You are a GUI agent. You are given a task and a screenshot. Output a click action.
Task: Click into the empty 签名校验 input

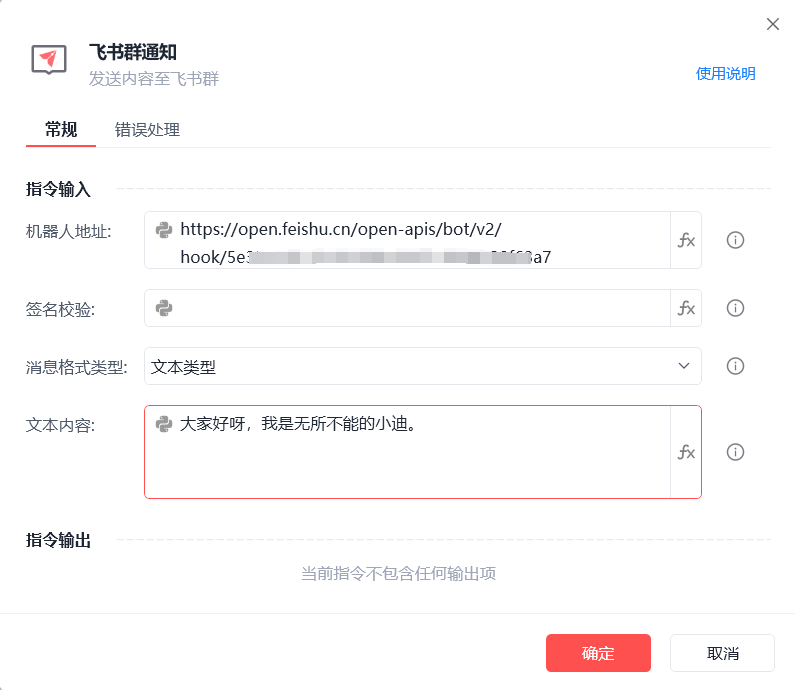pyautogui.click(x=420, y=308)
